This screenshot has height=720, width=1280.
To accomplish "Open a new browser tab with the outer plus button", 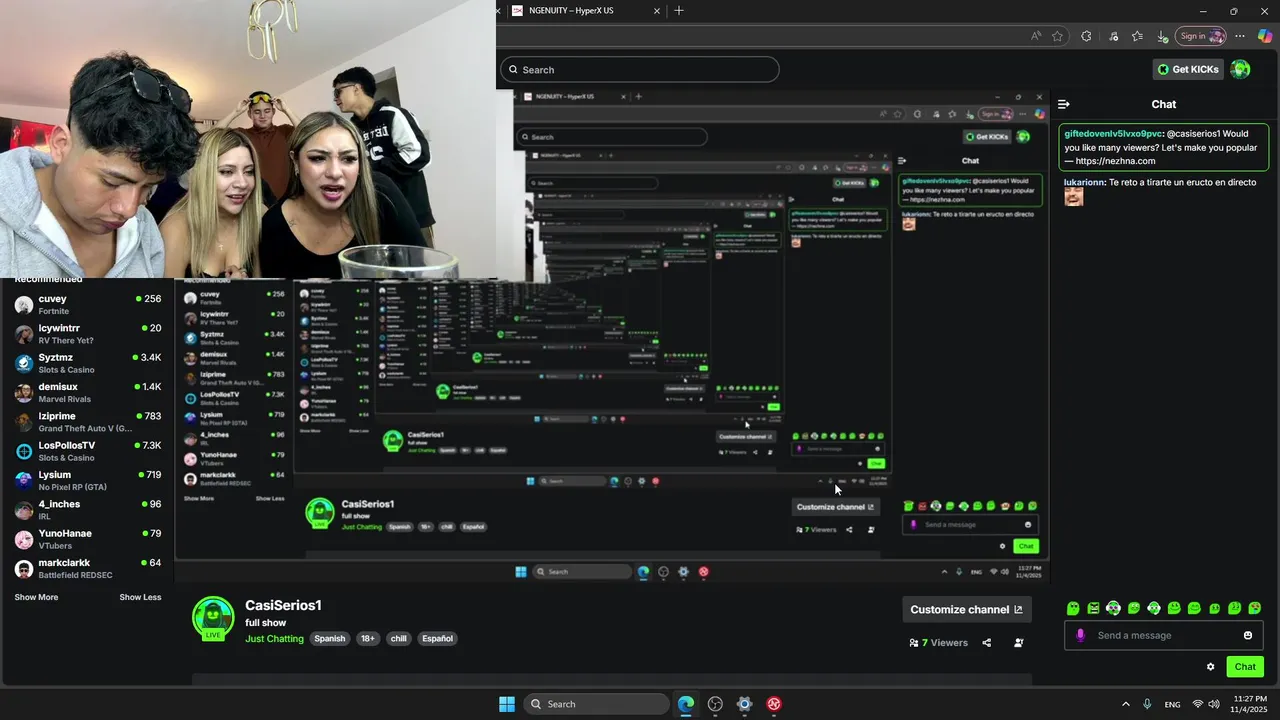I will click(679, 11).
